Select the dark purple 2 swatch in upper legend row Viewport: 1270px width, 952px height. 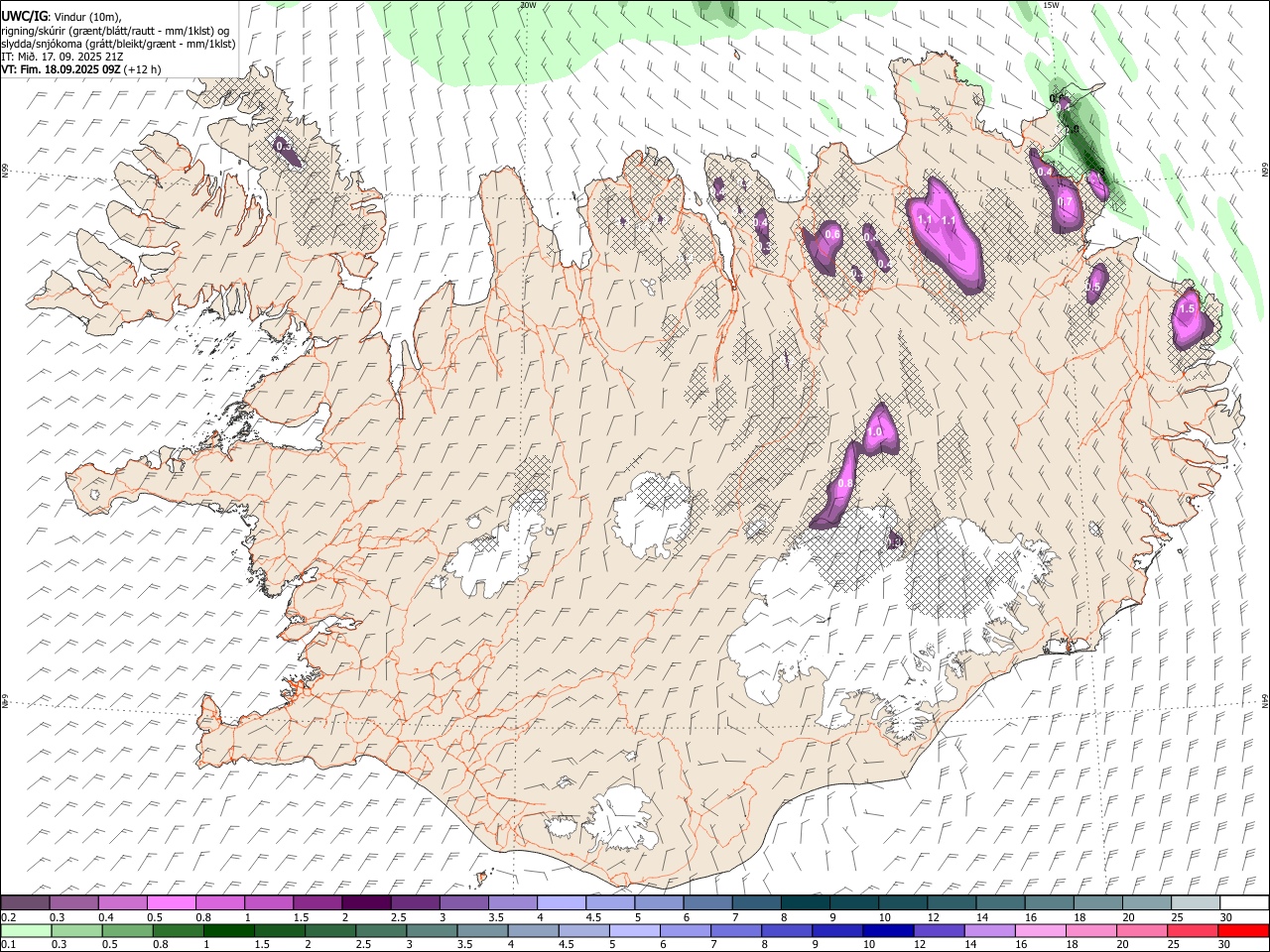click(x=366, y=903)
